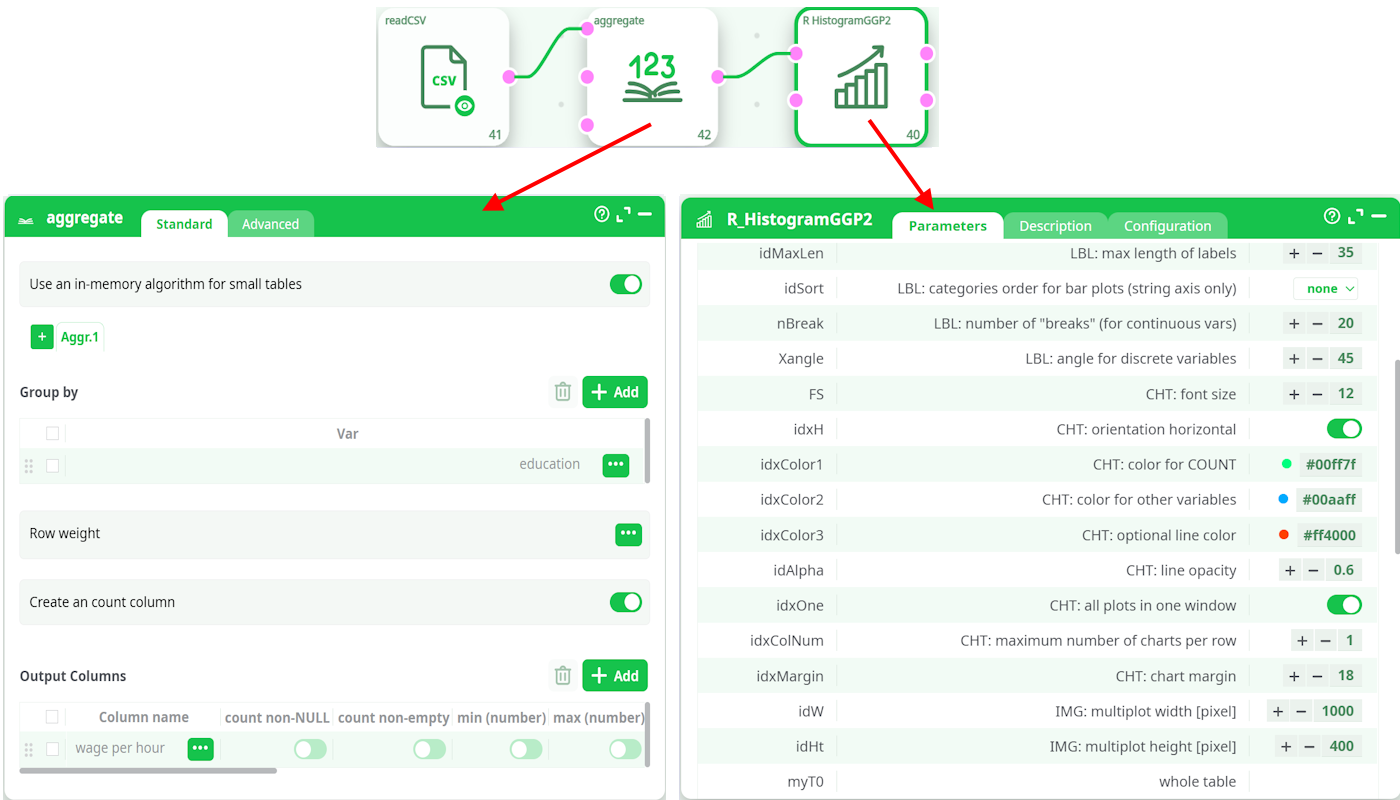Switch to the Advanced tab

270,224
